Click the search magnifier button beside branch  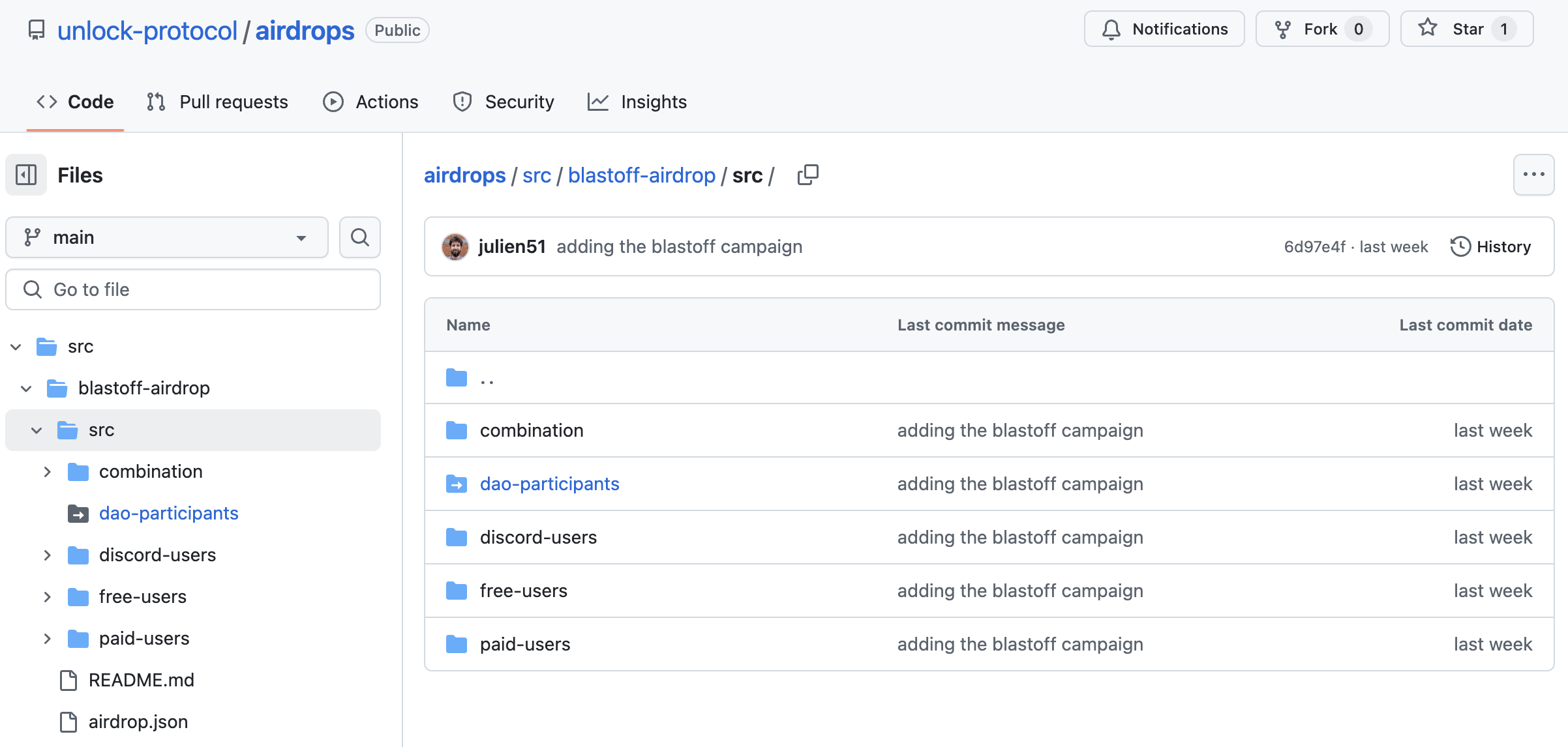pos(360,237)
